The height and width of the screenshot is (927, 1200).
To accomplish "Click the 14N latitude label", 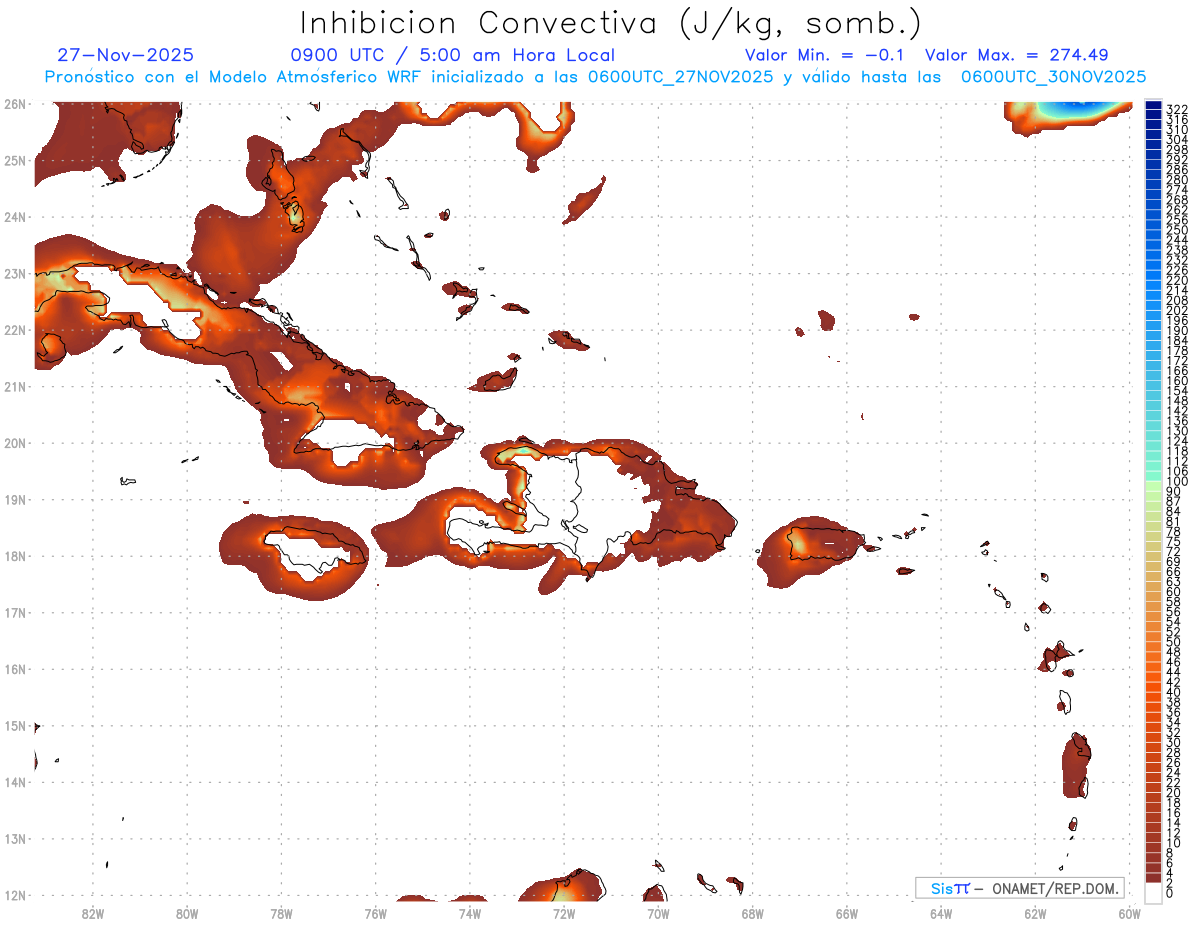I will 14,782.
